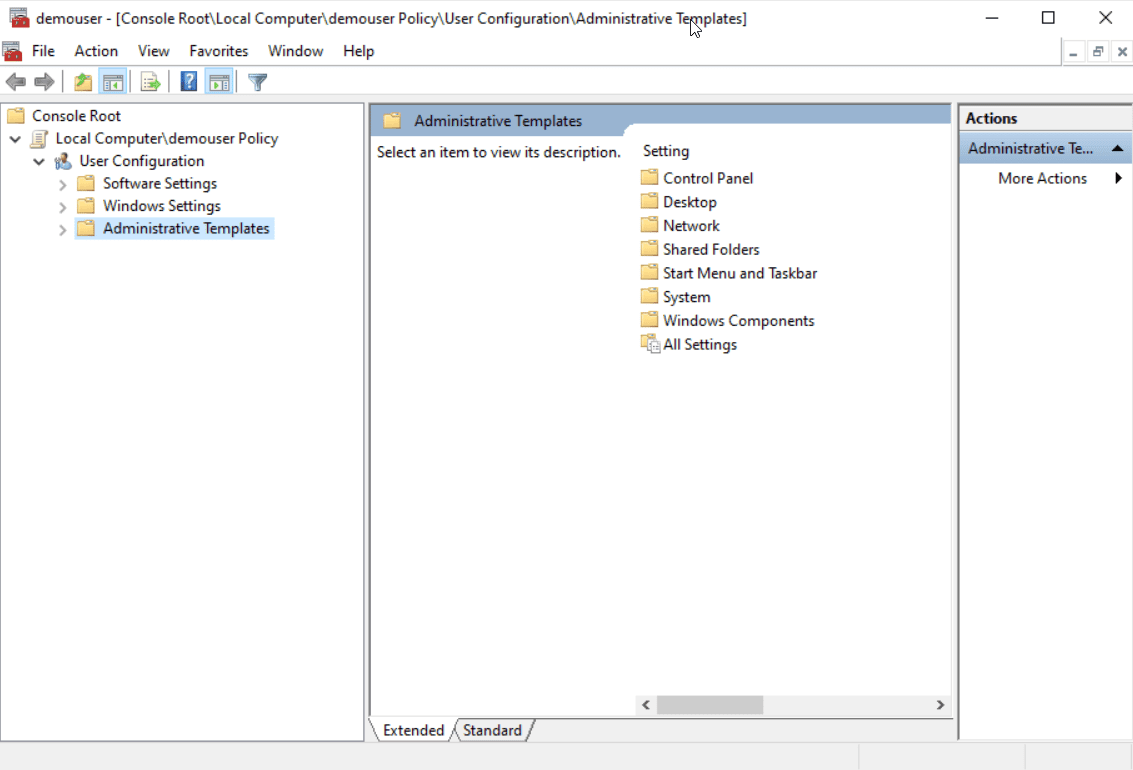
Task: Click Administrative Templates folder icon in tree
Action: click(86, 228)
